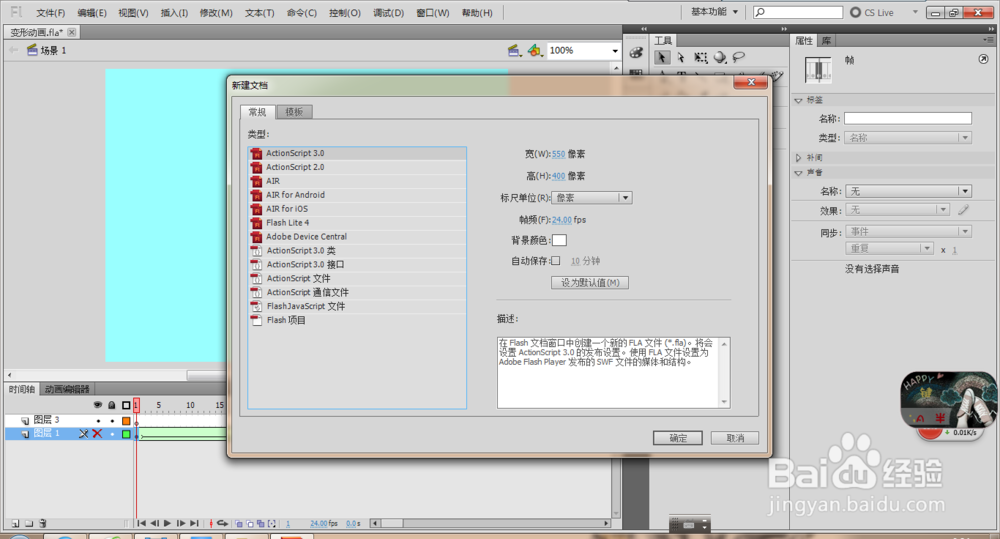Click the 设为默认值(M) button
The image size is (1000, 539).
coord(590,283)
